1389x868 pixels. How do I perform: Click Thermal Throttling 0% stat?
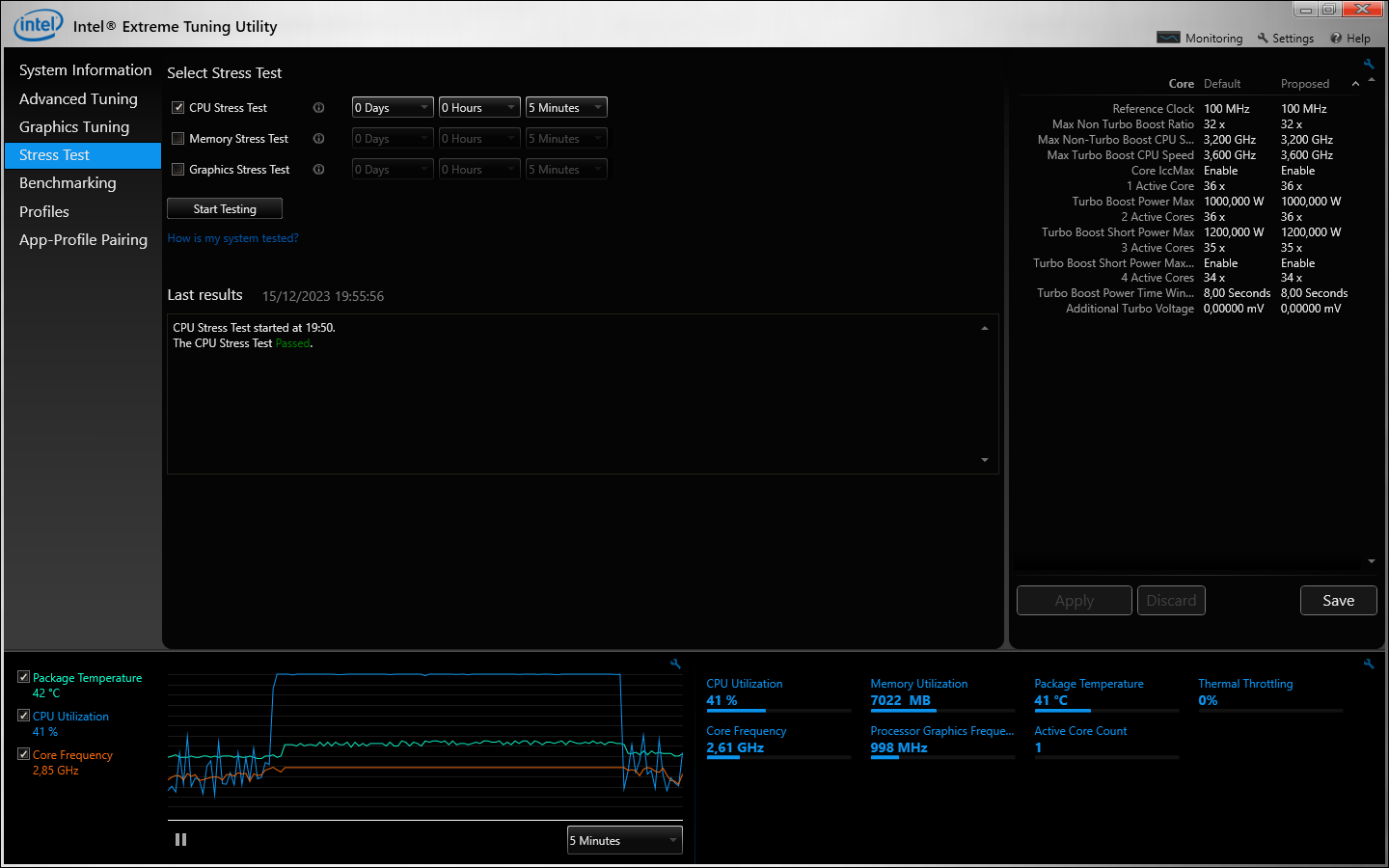click(1270, 692)
